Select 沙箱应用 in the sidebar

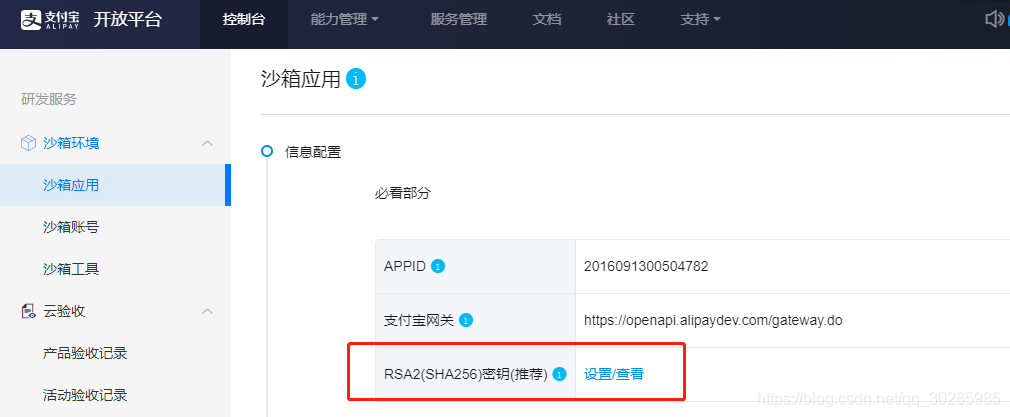point(113,185)
